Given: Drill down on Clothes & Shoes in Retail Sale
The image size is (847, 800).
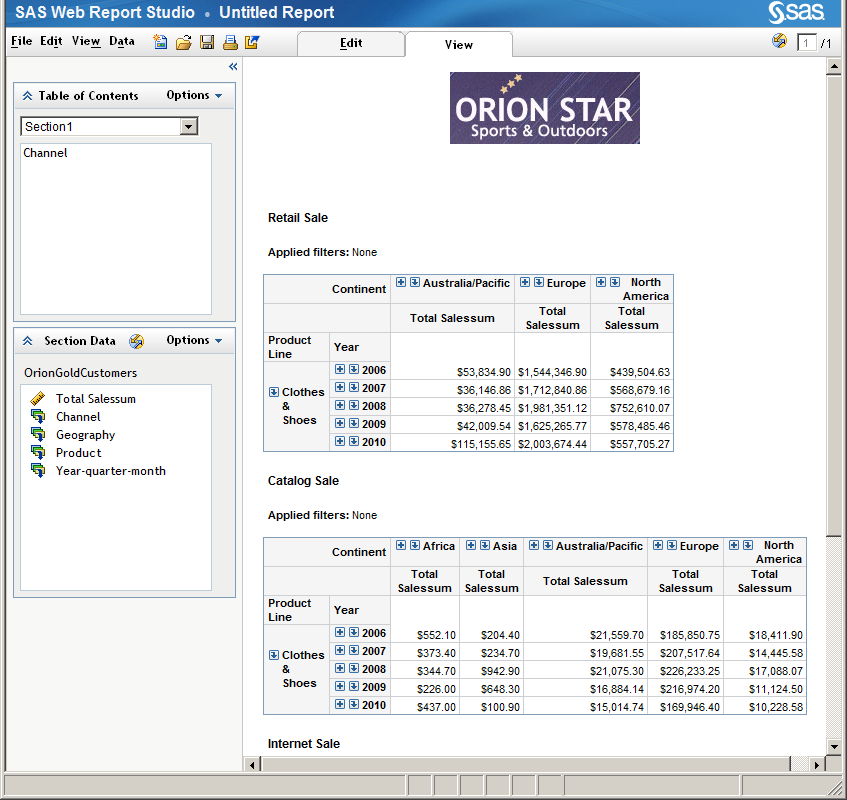Looking at the screenshot, I should coord(274,393).
